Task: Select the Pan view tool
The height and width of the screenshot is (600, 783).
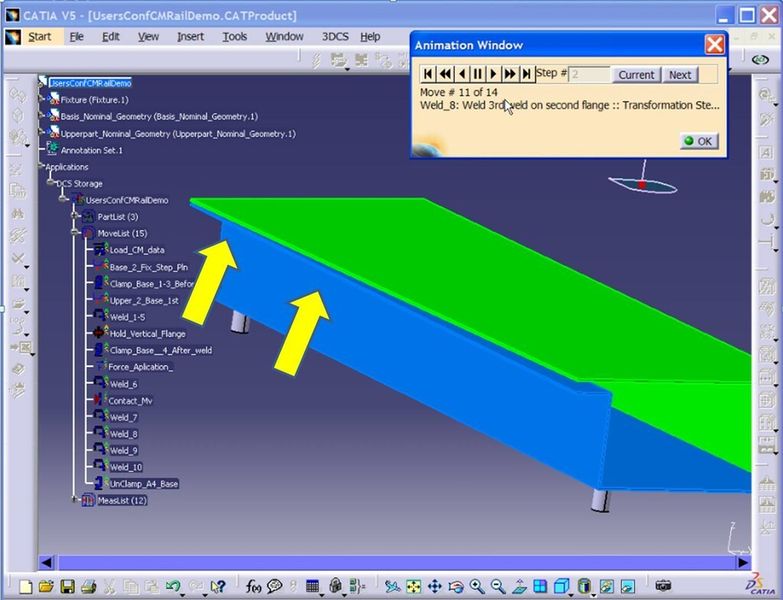Action: [x=434, y=586]
